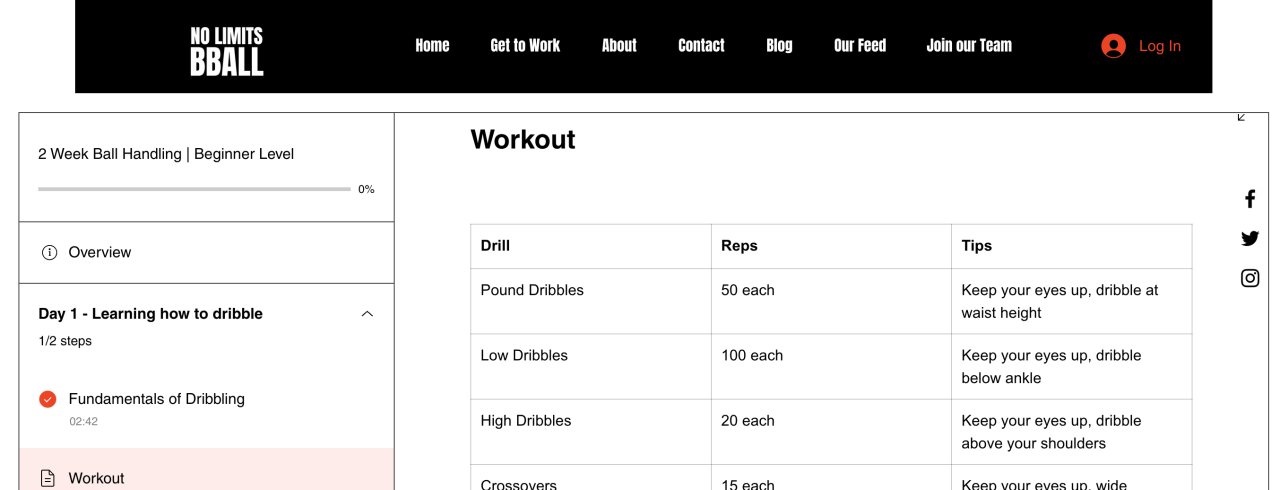Click the orange user avatar icon

[x=1113, y=46]
